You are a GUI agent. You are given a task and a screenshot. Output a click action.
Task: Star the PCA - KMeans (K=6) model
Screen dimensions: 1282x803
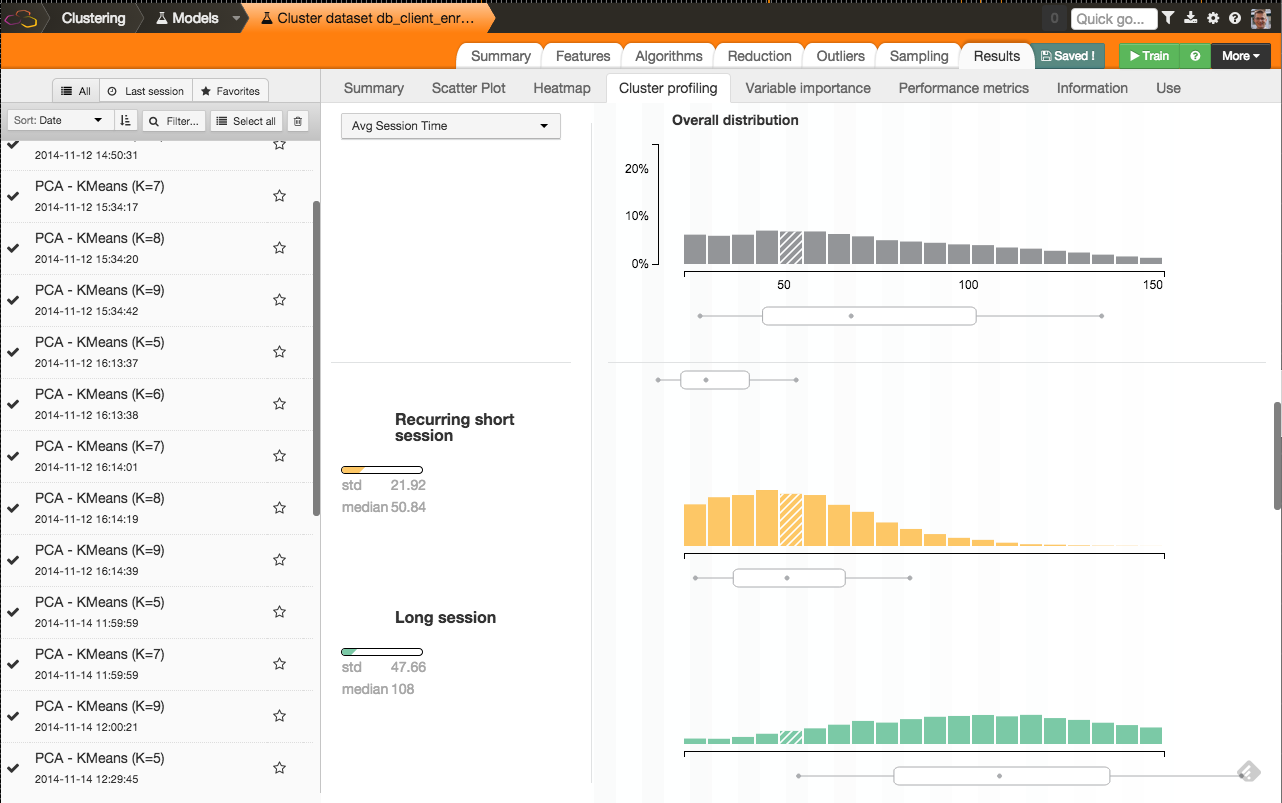coord(280,404)
